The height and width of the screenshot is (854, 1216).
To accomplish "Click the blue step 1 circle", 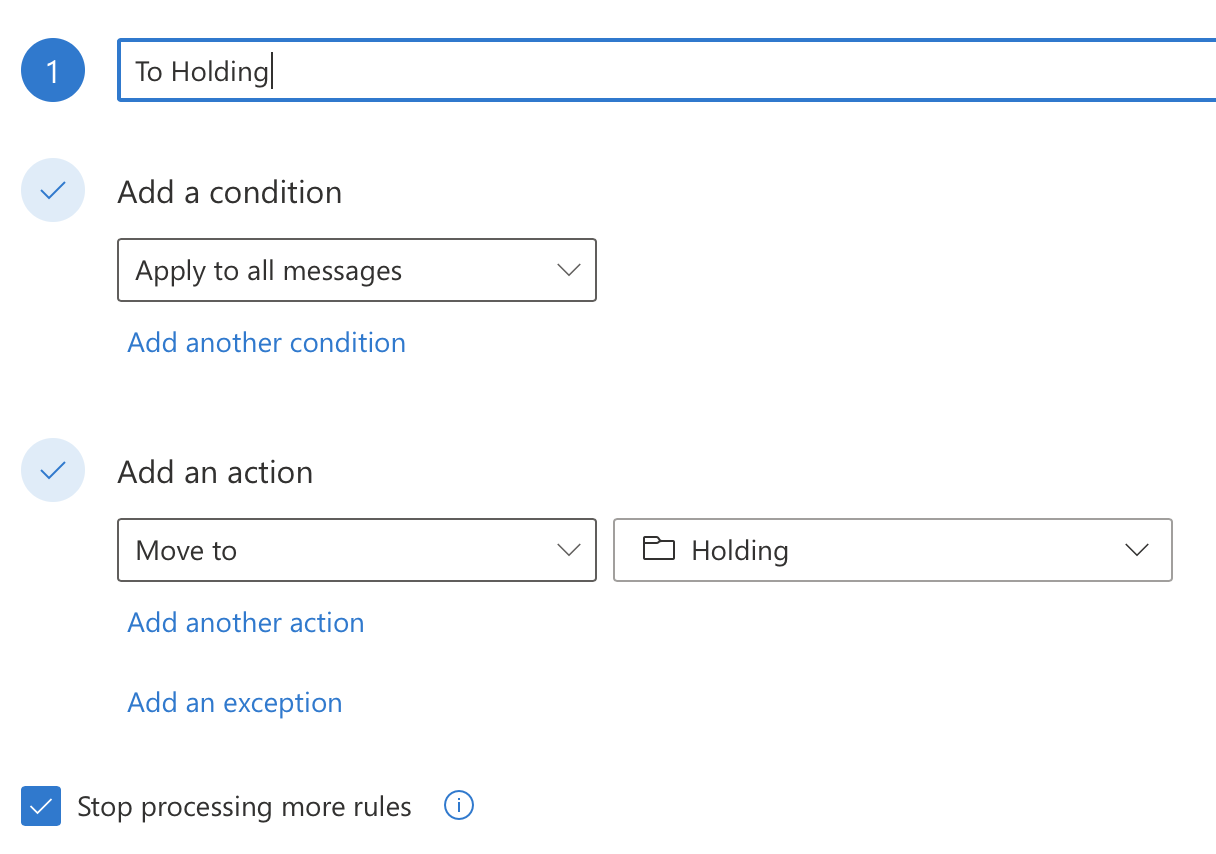I will 52,70.
